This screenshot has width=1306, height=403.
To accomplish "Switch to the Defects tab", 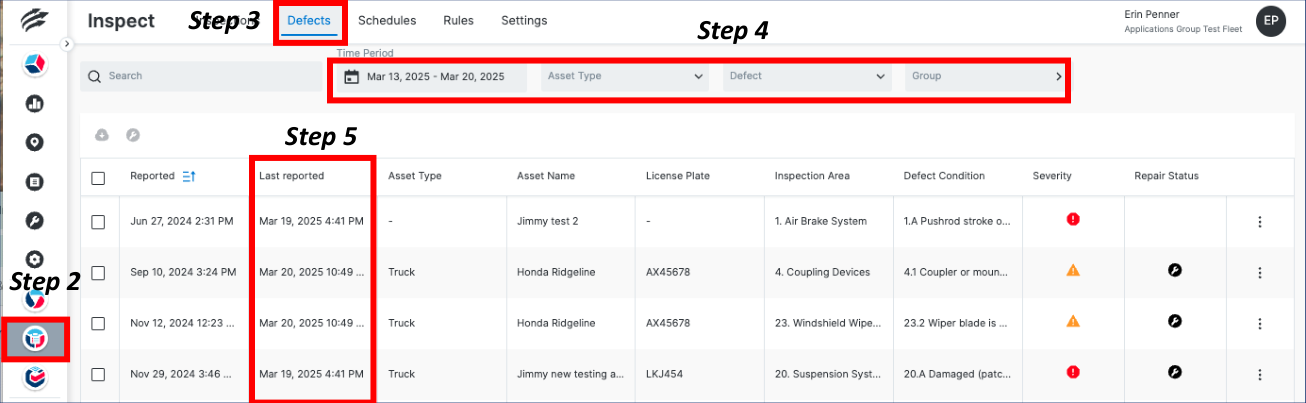I will (309, 20).
